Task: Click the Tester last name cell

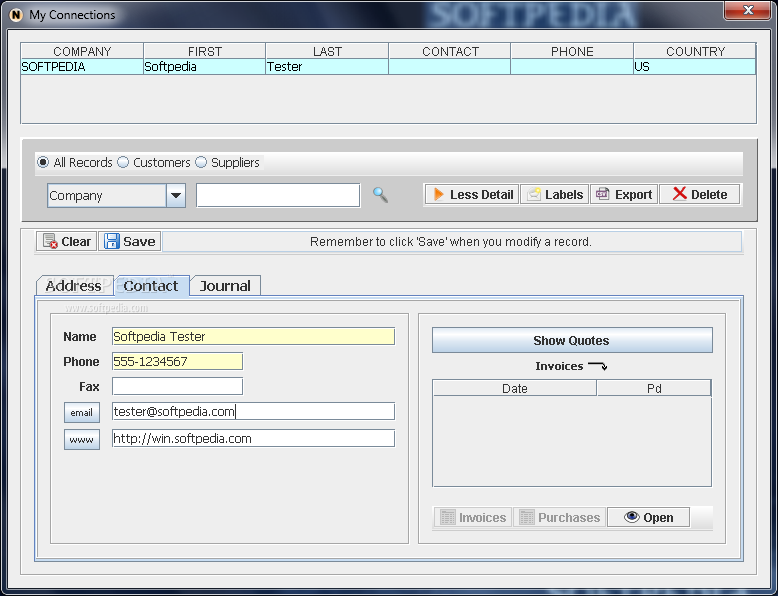Action: pyautogui.click(x=327, y=66)
